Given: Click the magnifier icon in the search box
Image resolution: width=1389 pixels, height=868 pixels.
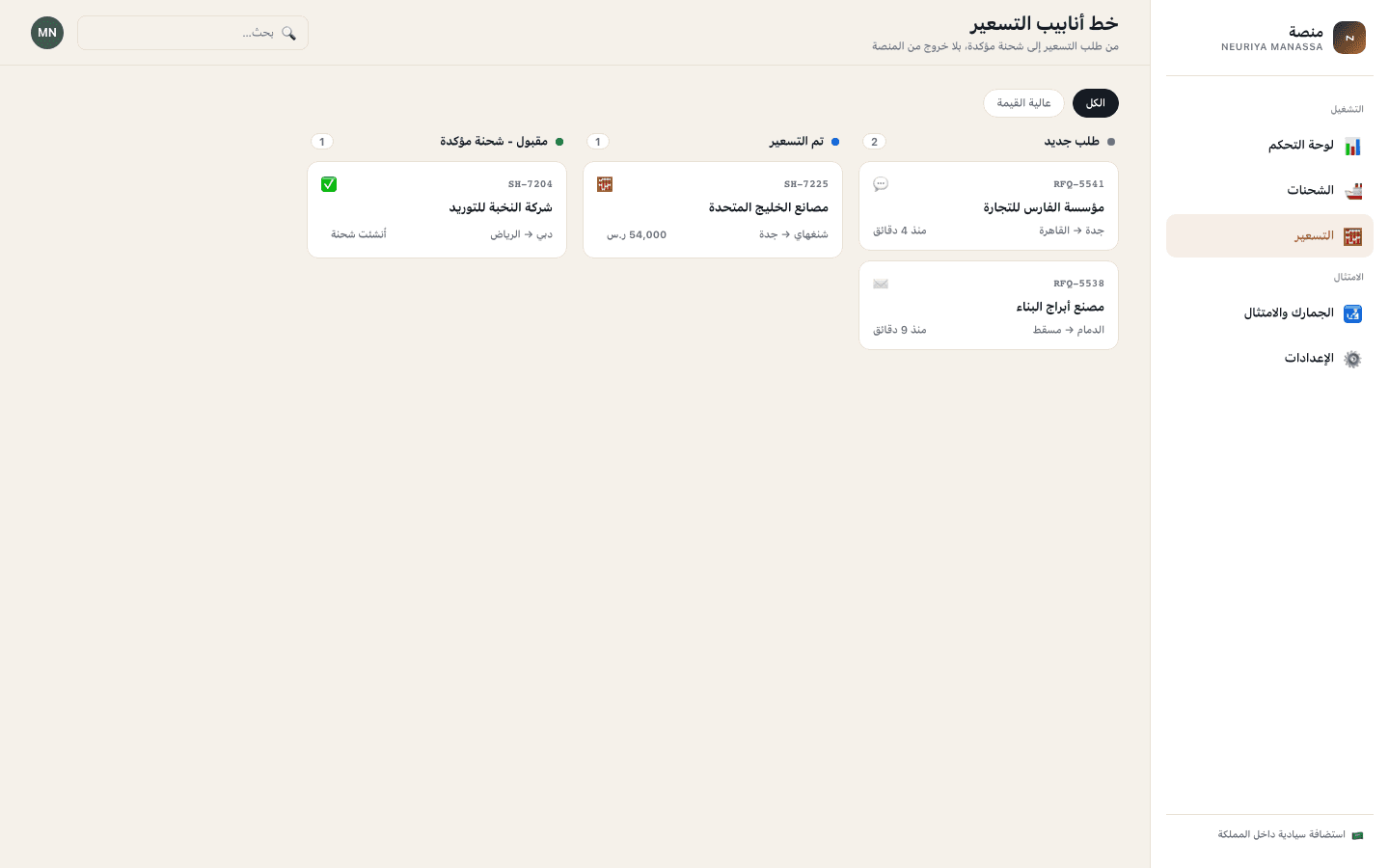Looking at the screenshot, I should point(288,33).
